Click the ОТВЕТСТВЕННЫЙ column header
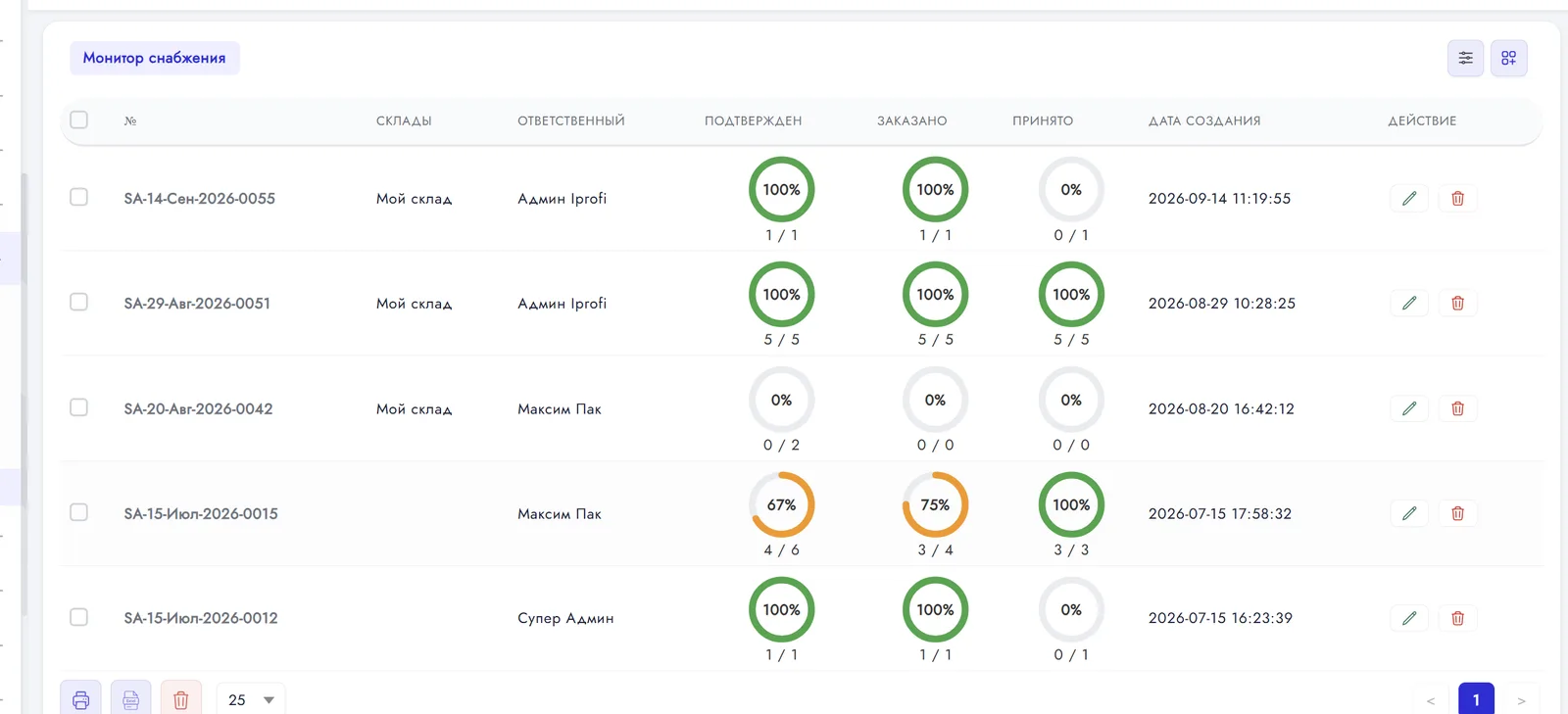1568x714 pixels. coord(571,120)
